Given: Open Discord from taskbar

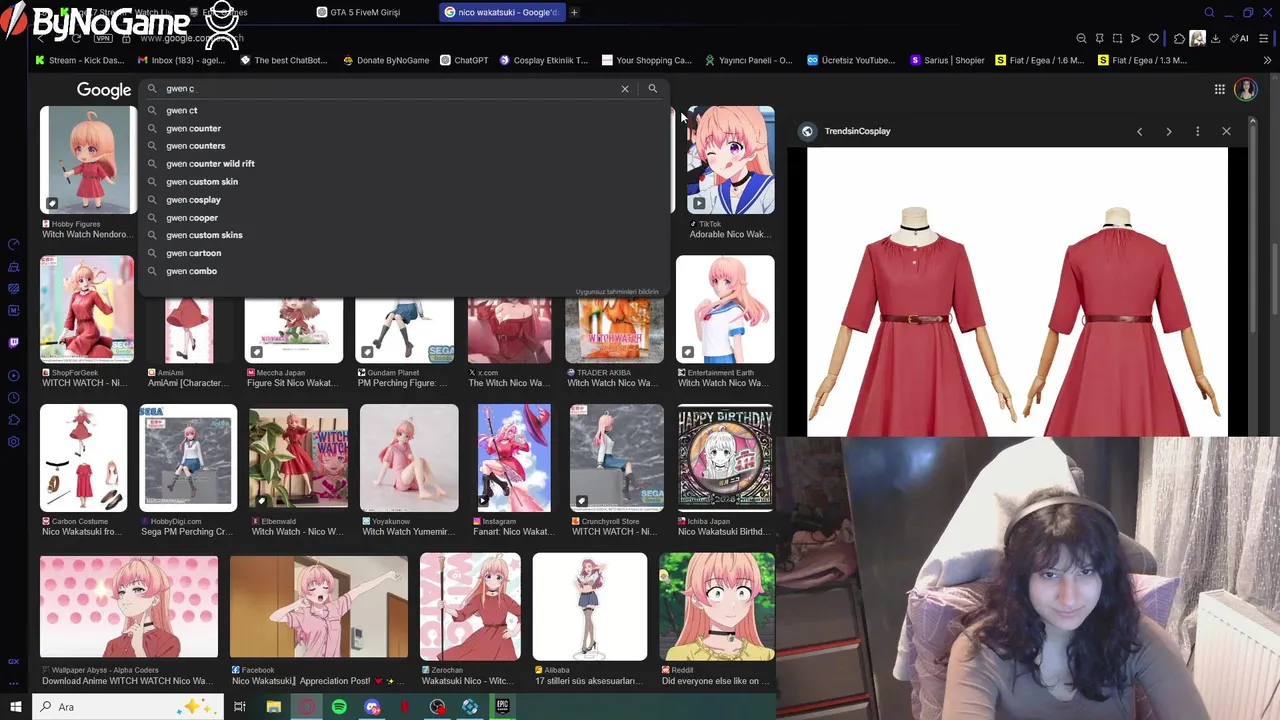Looking at the screenshot, I should click(372, 707).
